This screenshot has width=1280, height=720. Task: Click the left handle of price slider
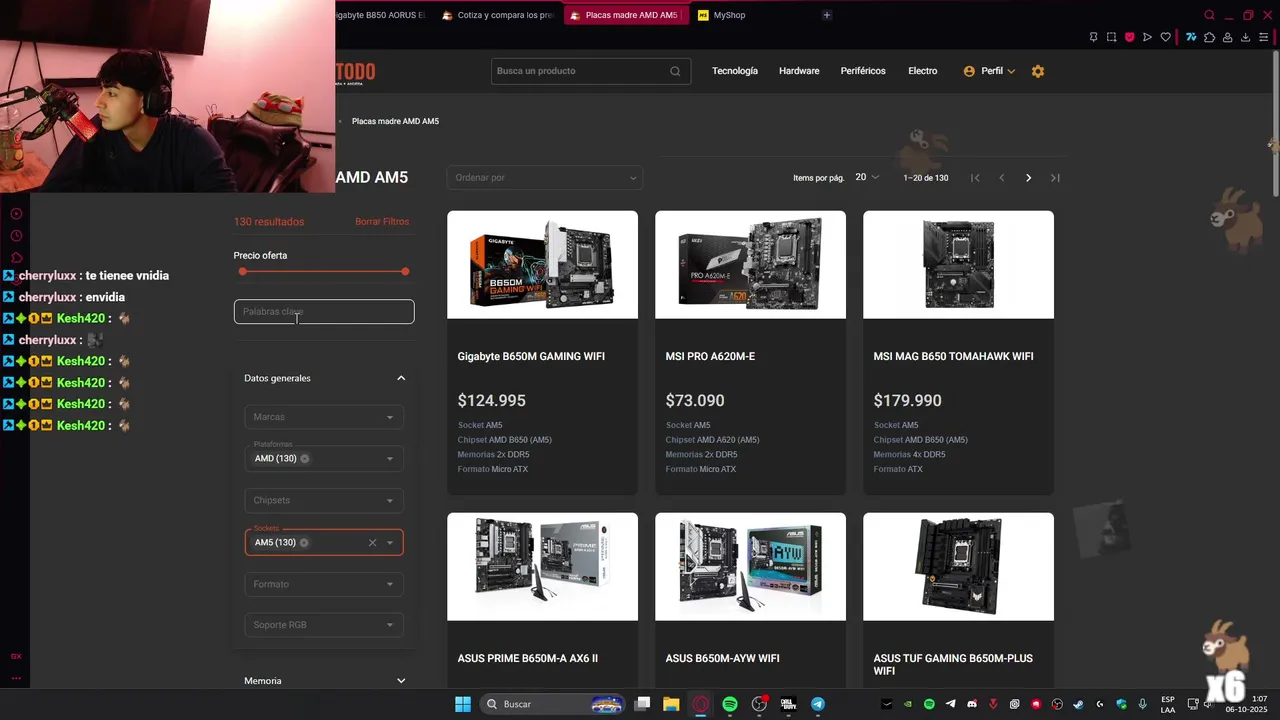tap(242, 272)
